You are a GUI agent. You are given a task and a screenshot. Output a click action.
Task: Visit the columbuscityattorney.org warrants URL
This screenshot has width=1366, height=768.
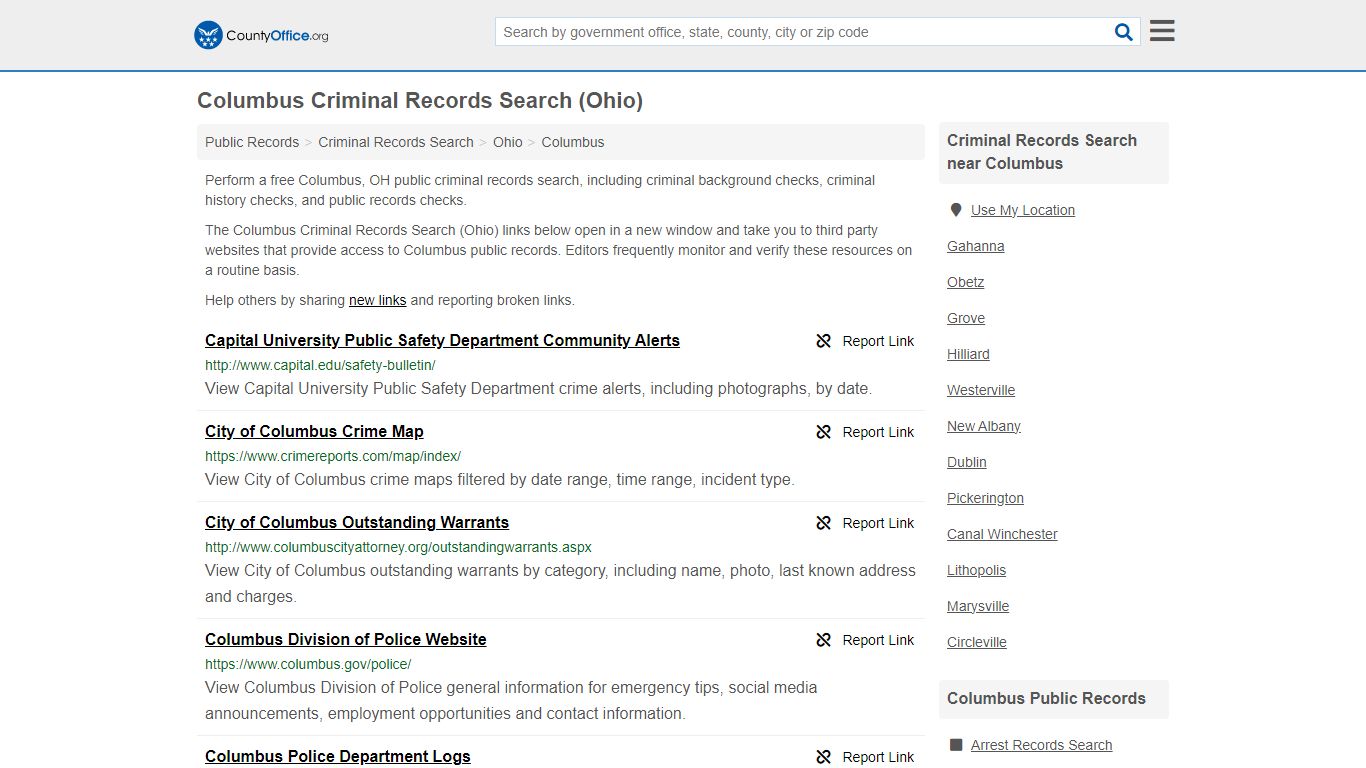click(x=398, y=547)
